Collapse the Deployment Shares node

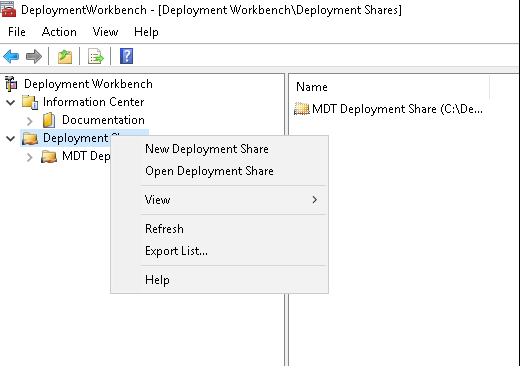[11, 138]
